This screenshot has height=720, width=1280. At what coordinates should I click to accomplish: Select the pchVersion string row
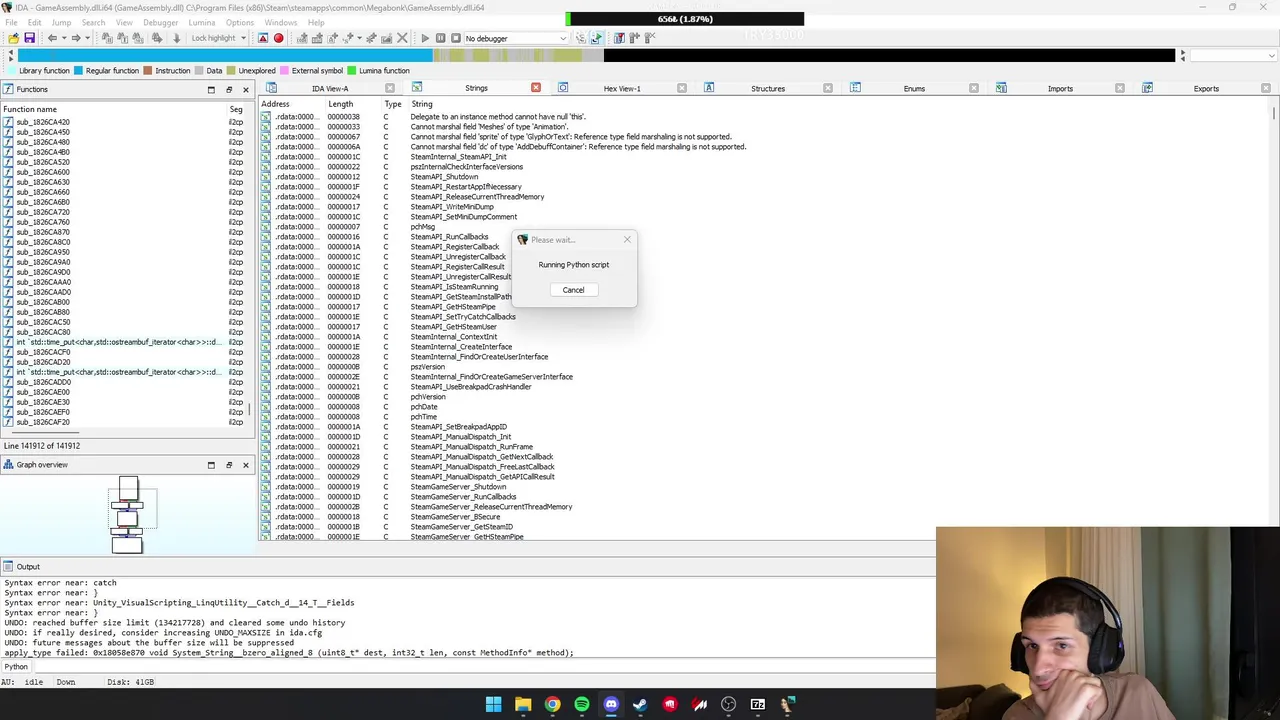428,397
